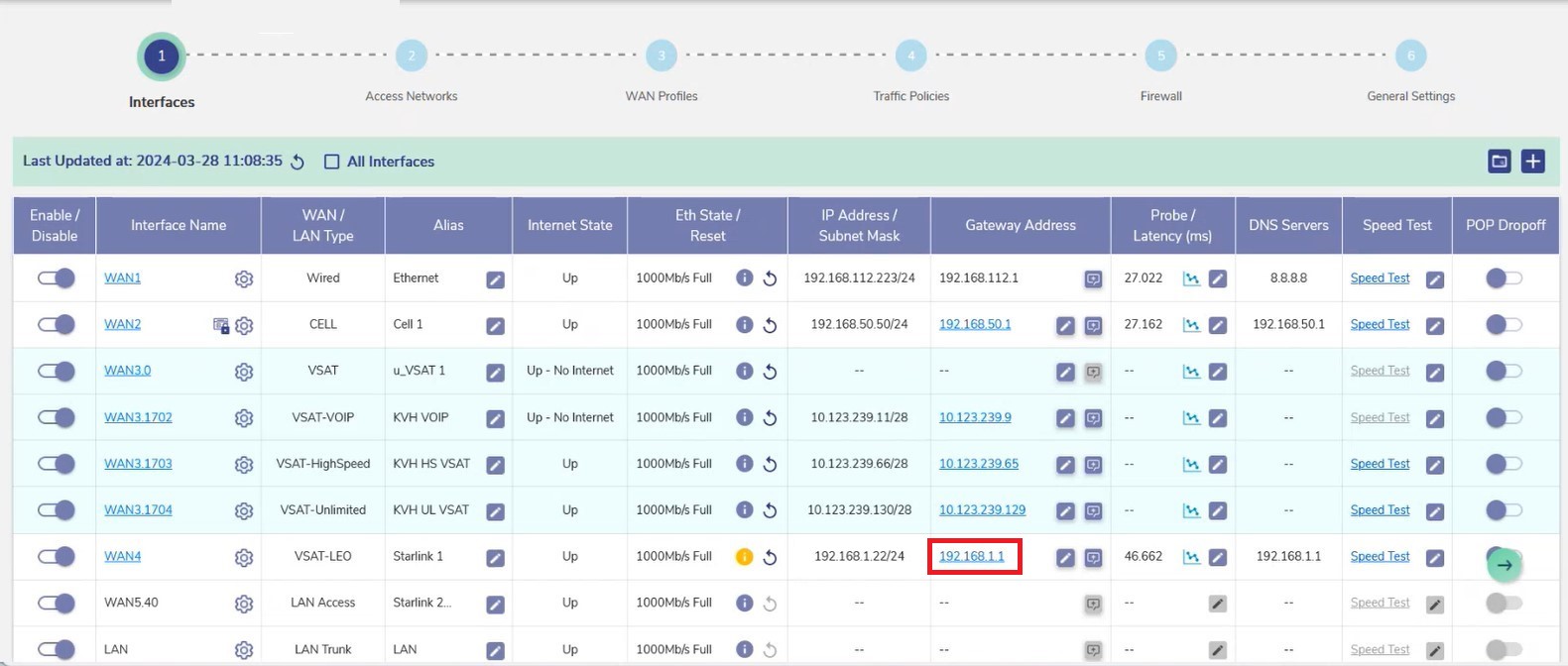1568x666 pixels.
Task: Reset Eth state for WAN3.1703
Action: (x=770, y=464)
